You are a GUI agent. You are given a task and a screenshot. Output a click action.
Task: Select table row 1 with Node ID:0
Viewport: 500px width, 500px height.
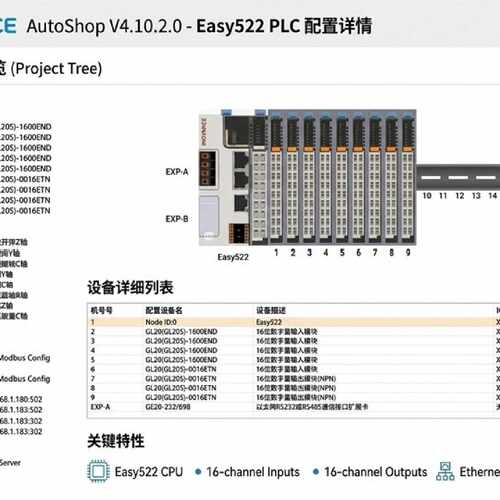click(x=293, y=322)
